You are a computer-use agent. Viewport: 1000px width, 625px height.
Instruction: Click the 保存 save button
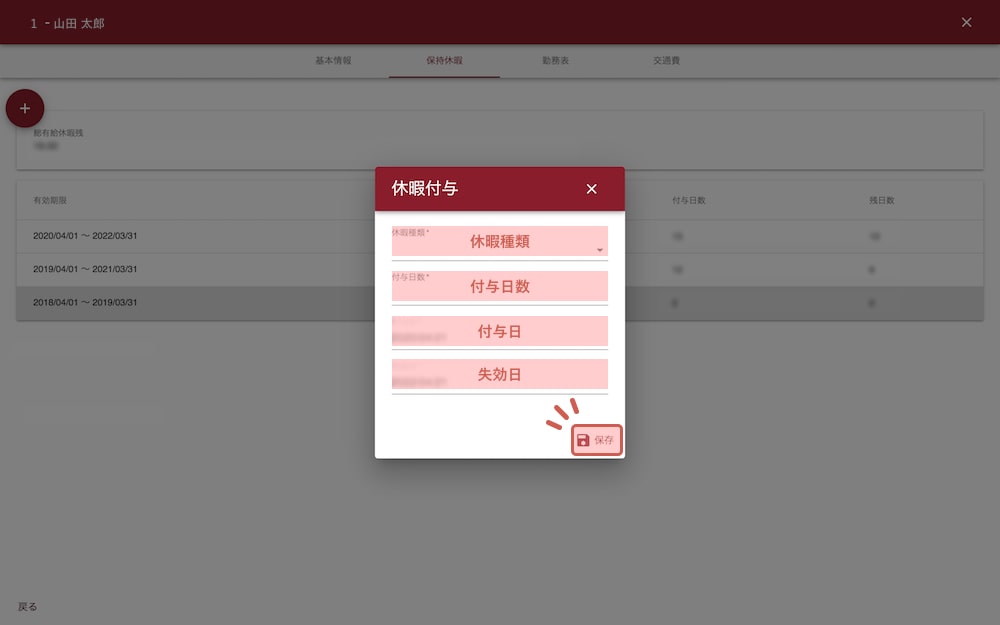[x=597, y=440]
